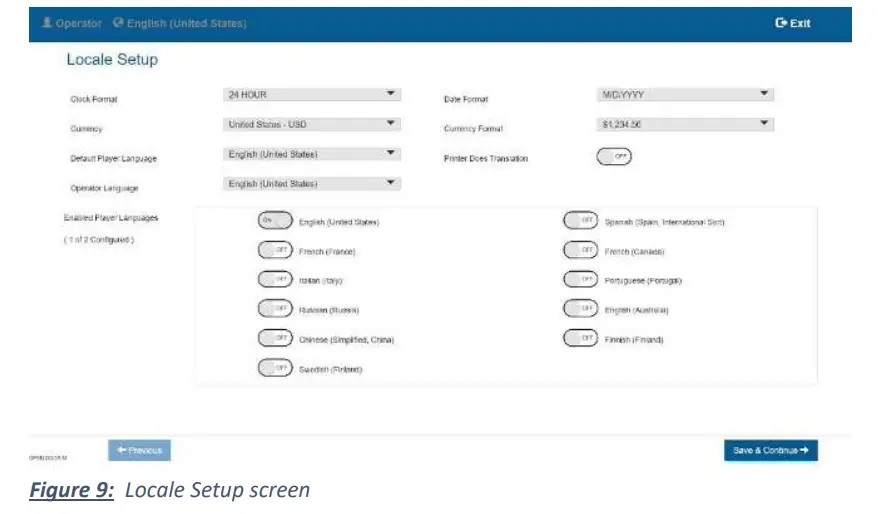Screen dimensions: 887x514
Task: Open the Currency dropdown
Action: 312,125
